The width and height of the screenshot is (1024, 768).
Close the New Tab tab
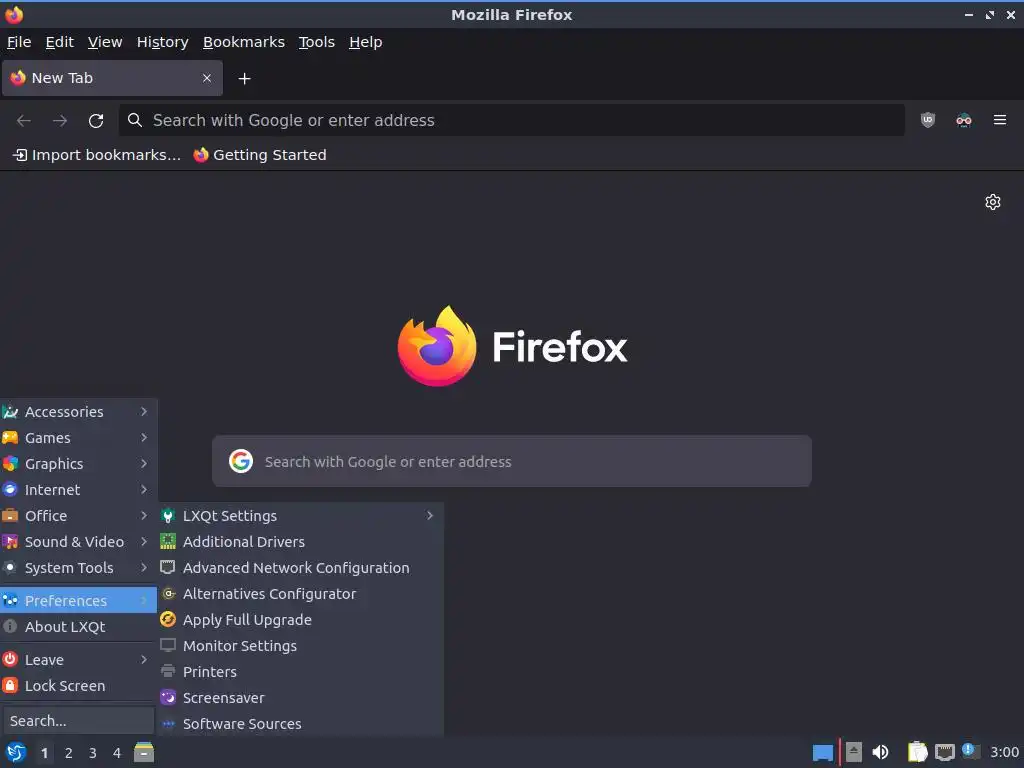(x=207, y=78)
